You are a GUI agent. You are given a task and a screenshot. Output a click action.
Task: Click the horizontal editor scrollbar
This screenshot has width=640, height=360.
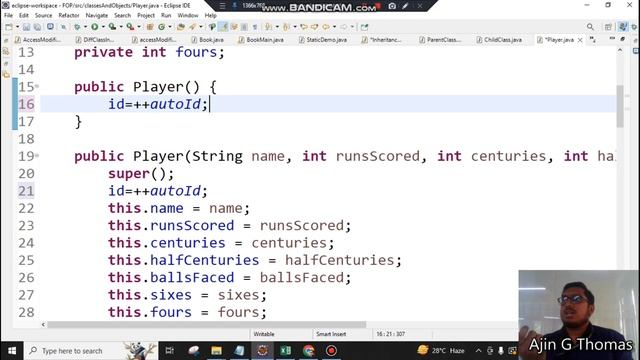(207, 324)
